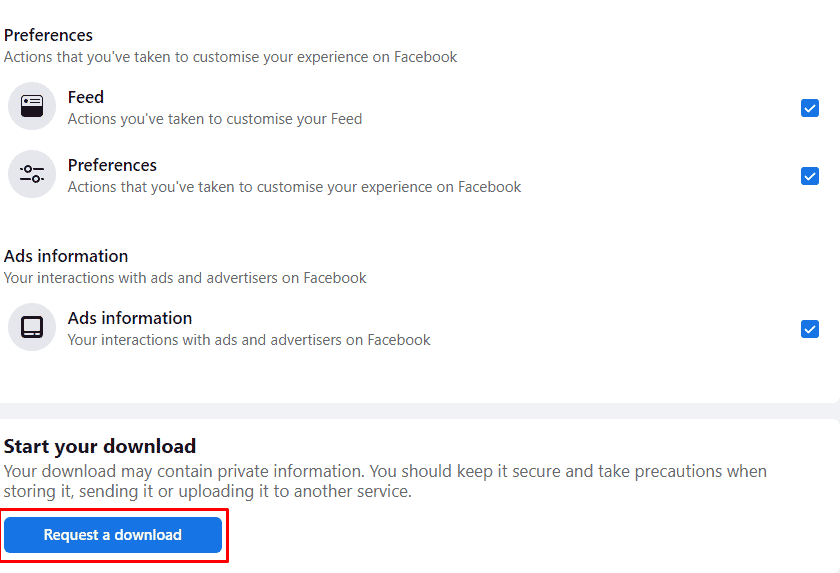Select the Ads information title beside tablet icon

[x=130, y=318]
